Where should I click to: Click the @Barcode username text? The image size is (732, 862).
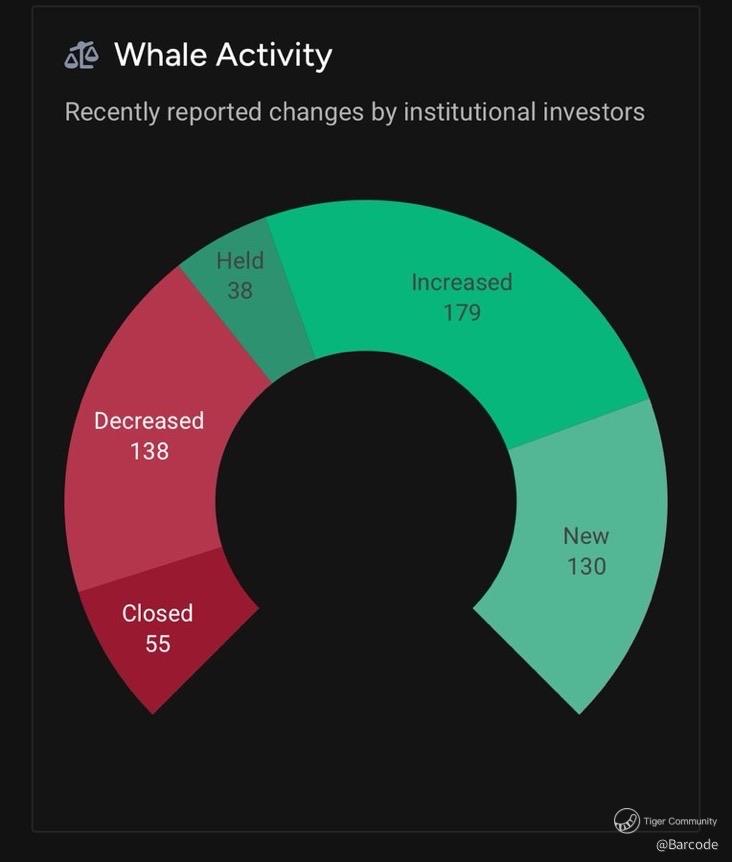[x=687, y=845]
